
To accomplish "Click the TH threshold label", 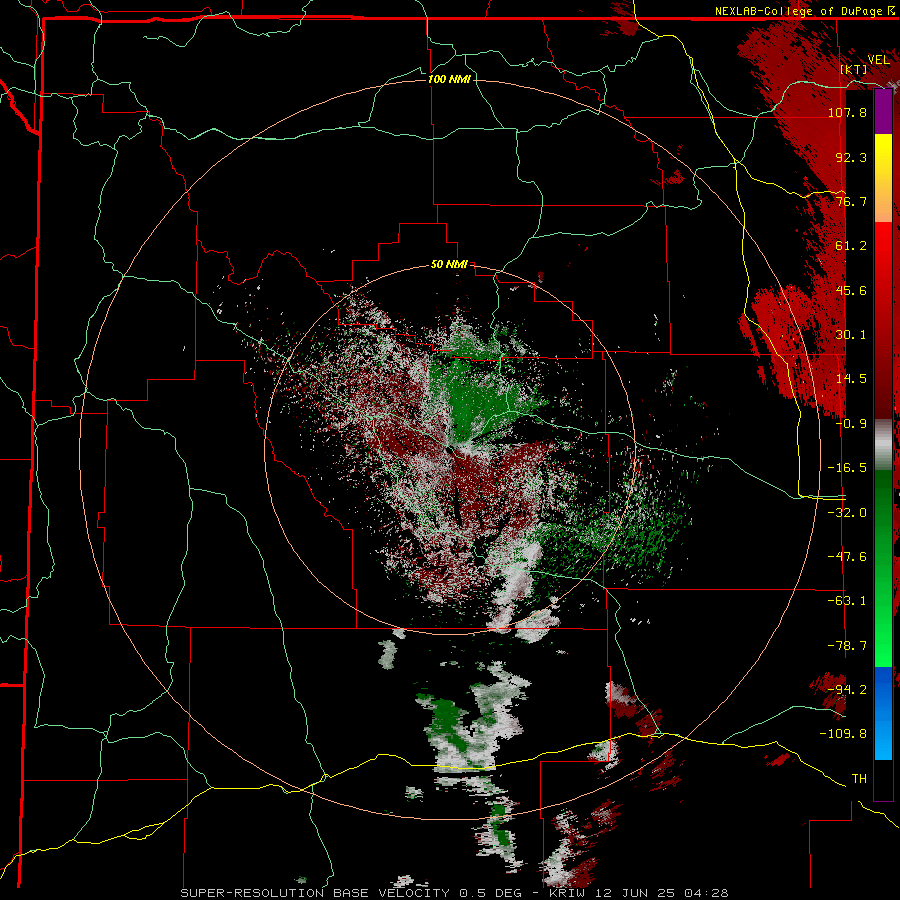I will [859, 779].
